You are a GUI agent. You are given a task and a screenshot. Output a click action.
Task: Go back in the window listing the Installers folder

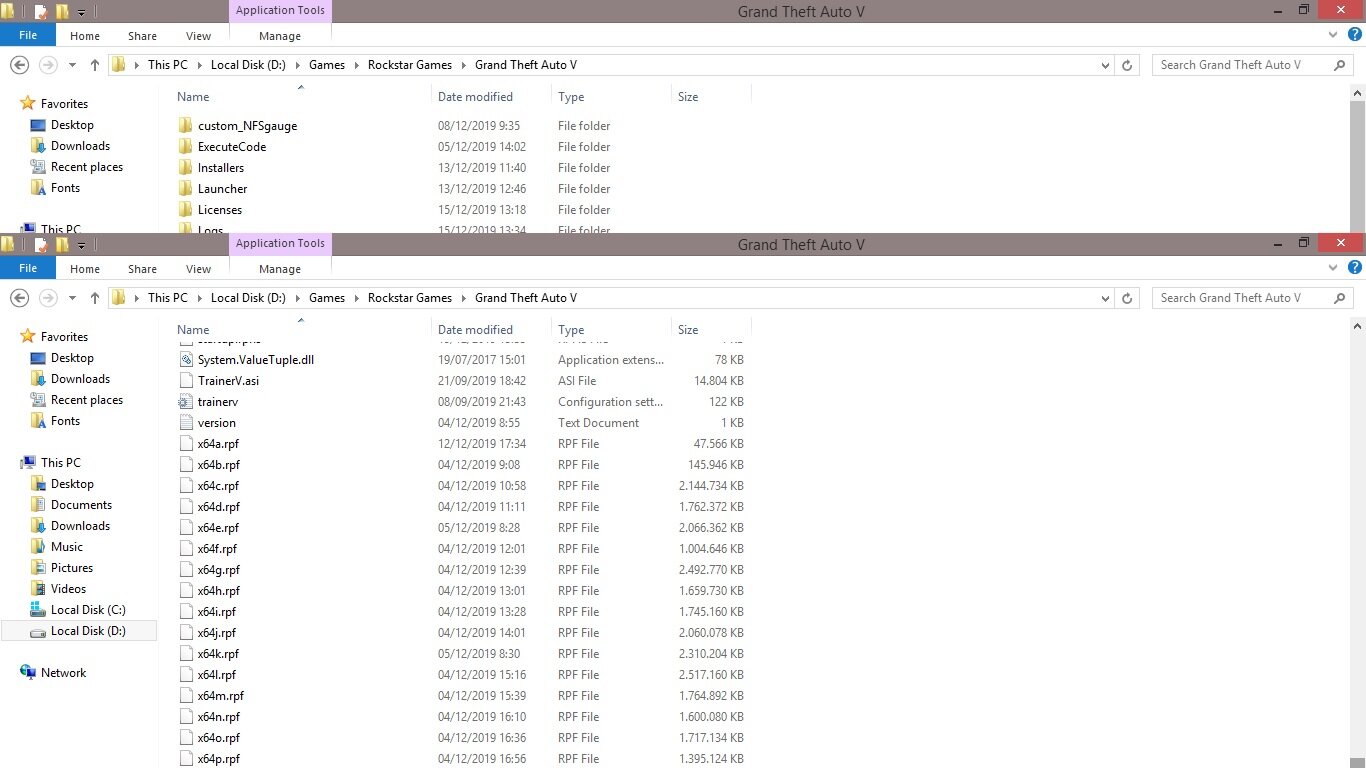coord(19,65)
